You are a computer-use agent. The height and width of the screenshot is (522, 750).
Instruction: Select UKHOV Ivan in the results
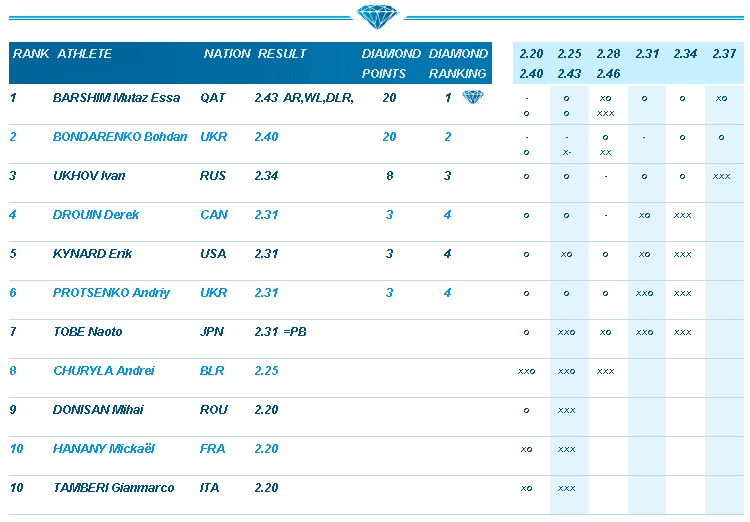point(89,176)
